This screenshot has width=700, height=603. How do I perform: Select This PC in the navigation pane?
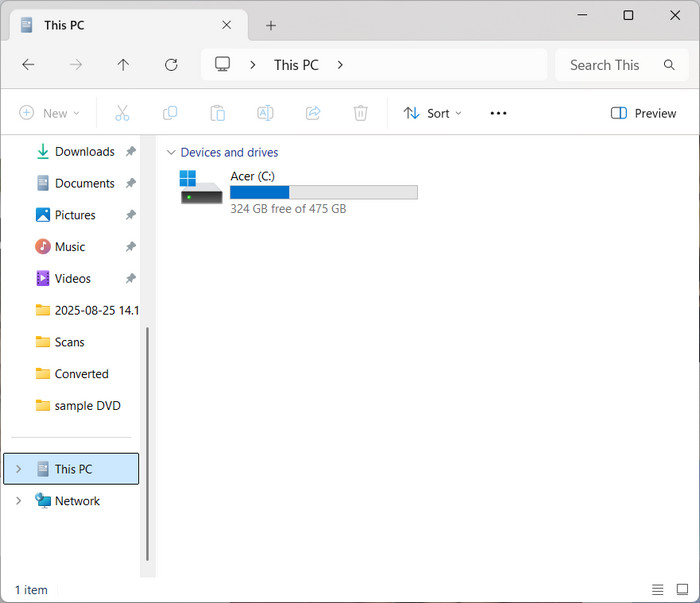point(71,469)
